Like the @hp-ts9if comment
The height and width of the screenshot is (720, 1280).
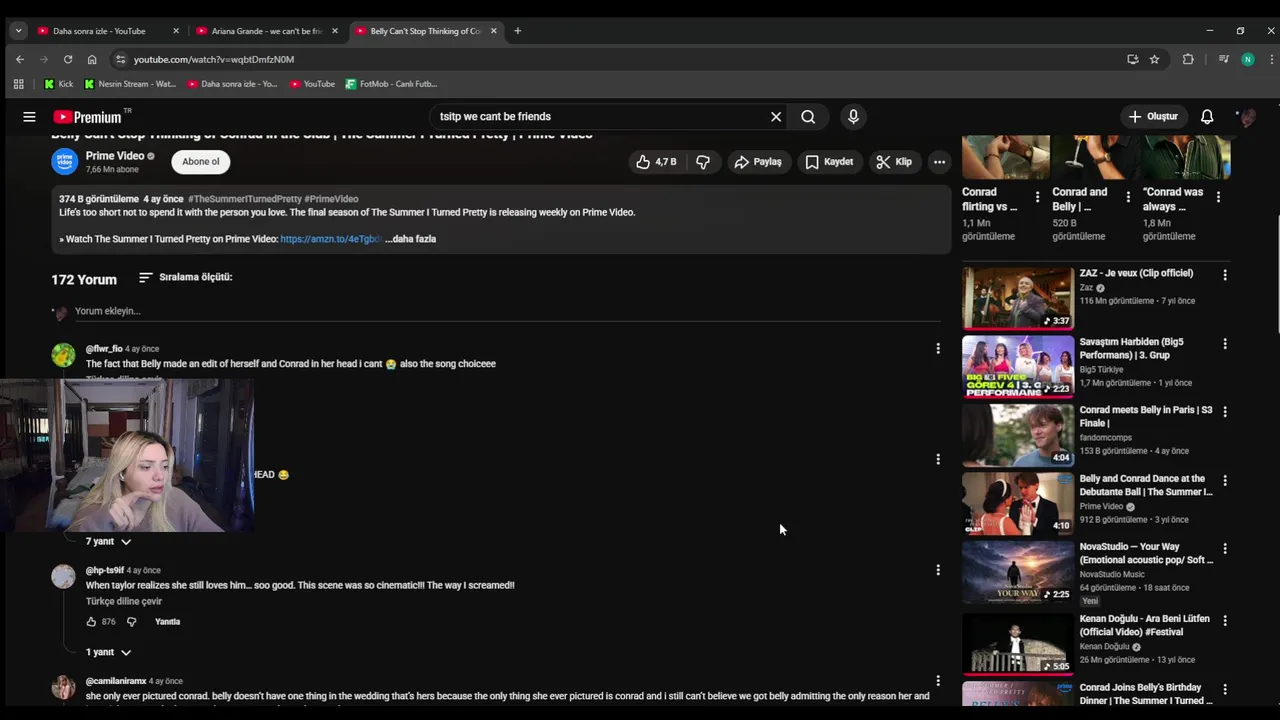[x=91, y=622]
